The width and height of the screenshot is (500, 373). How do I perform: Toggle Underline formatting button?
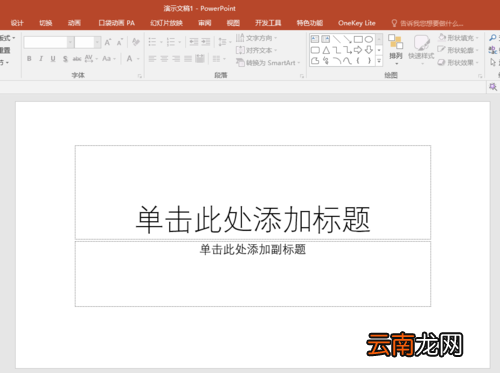pos(53,59)
